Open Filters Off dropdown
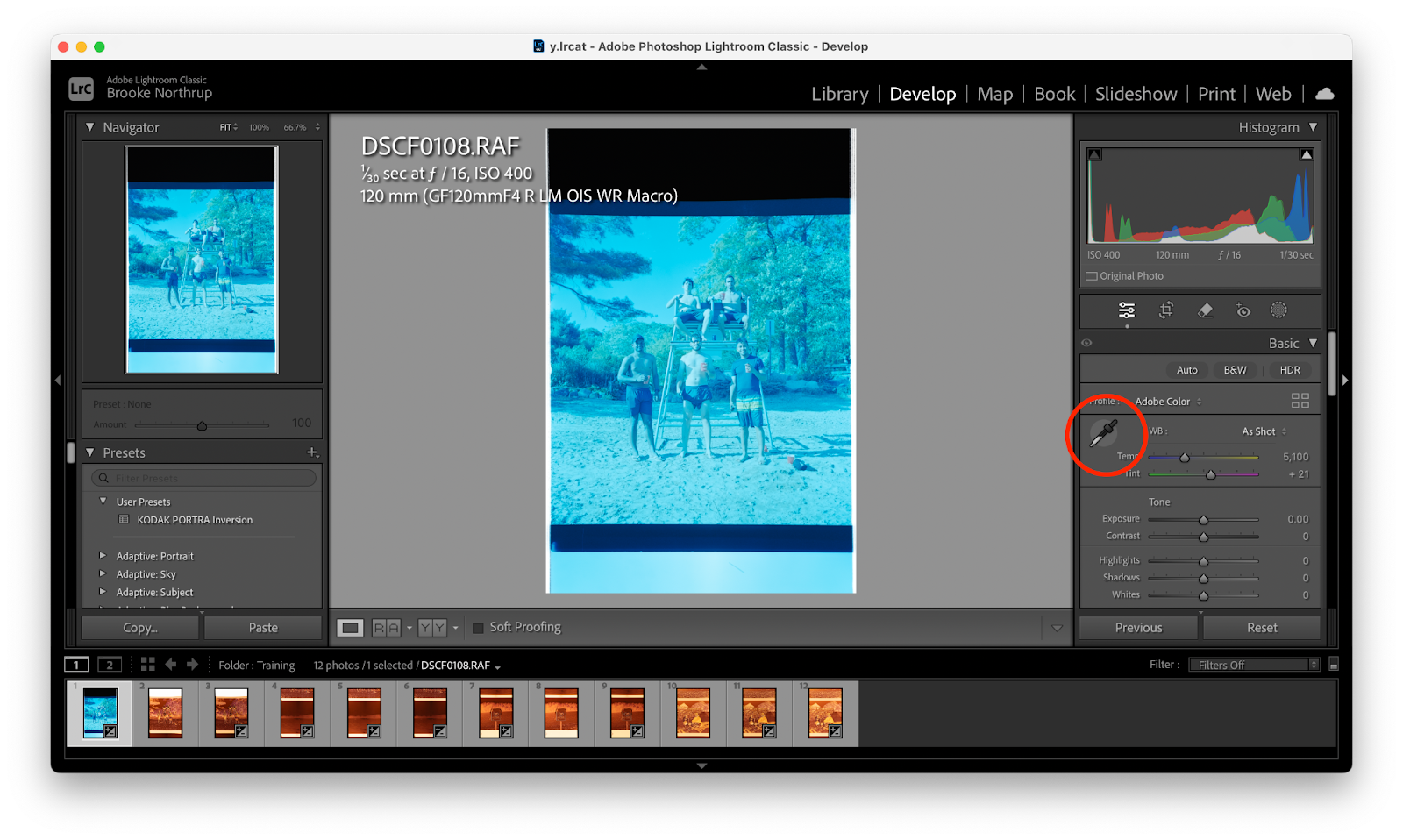 click(1254, 665)
